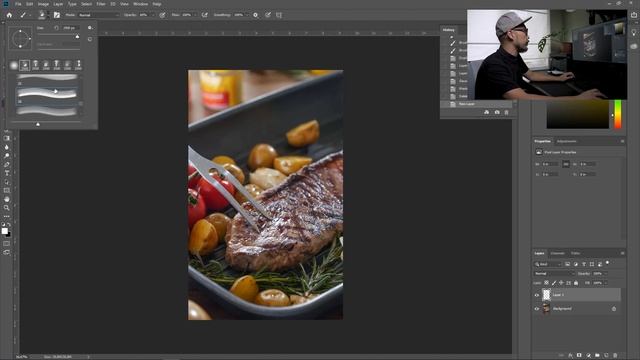The width and height of the screenshot is (640, 360).
Task: Adjust the brush Size slider handle
Action: pyautogui.click(x=78, y=37)
